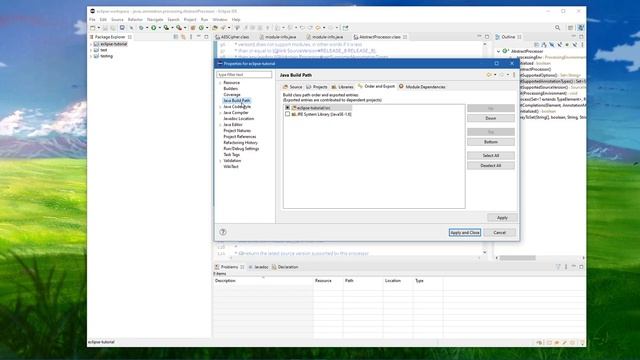The width and height of the screenshot is (640, 360).
Task: Open the Refactor menu
Action: point(135,20)
